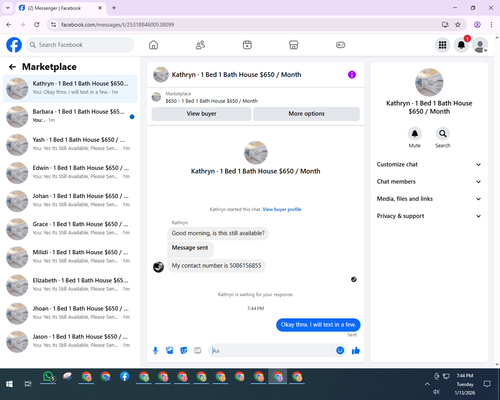Viewport: 500px width, 400px height.
Task: Open the View buyer profile link
Action: tap(282, 209)
